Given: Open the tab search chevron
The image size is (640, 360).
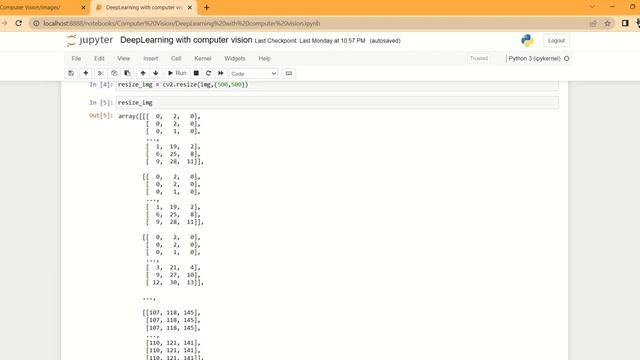Looking at the screenshot, I should (592, 7).
